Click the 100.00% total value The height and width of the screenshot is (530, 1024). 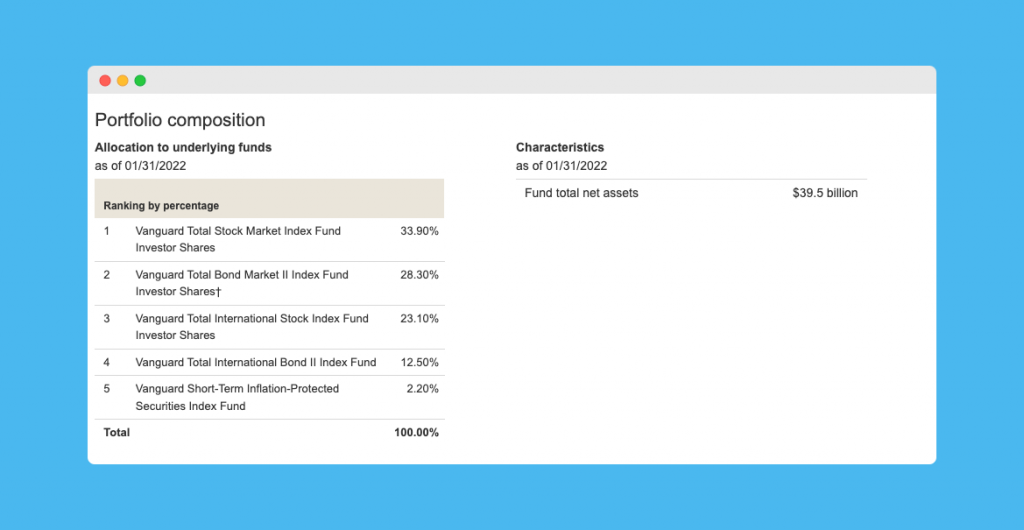pyautogui.click(x=416, y=433)
